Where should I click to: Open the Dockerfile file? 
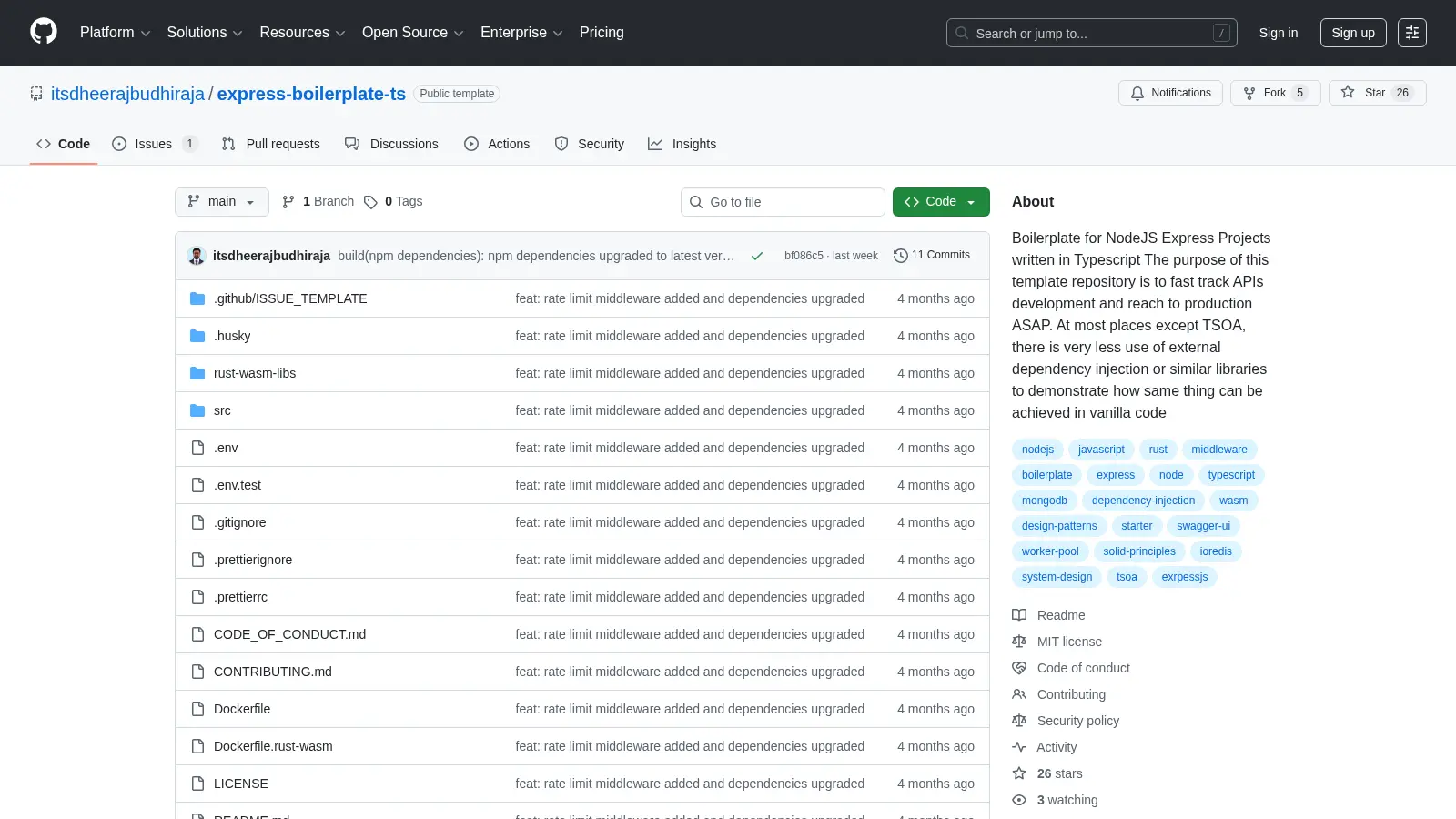click(x=242, y=709)
